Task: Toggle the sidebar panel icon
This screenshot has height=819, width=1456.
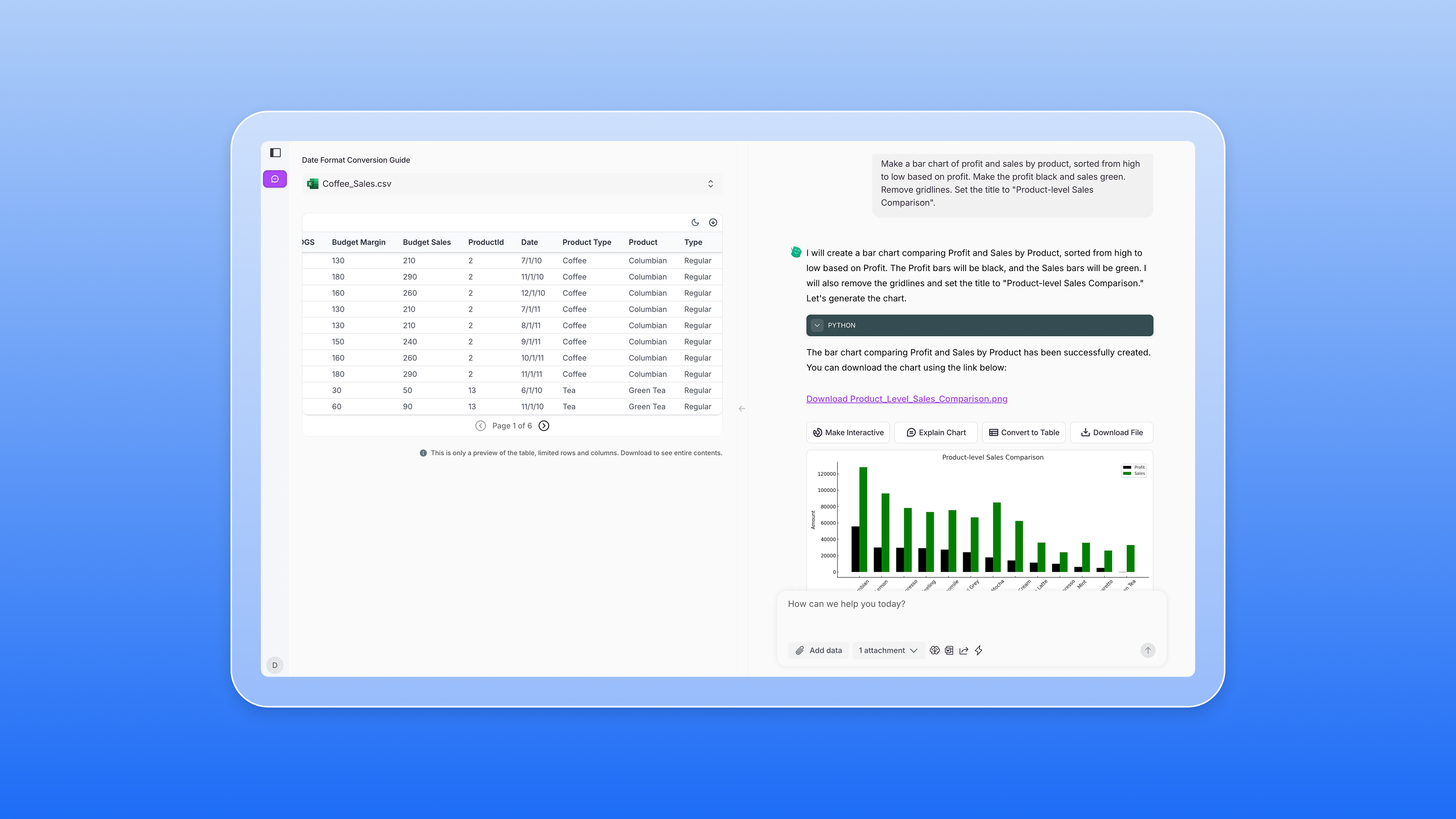Action: [x=275, y=153]
